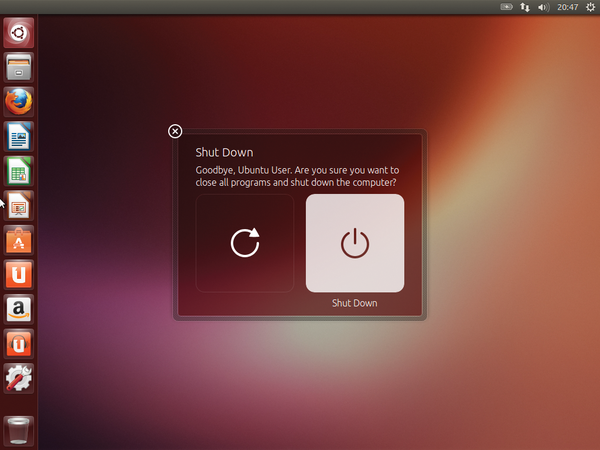Launch the Files manager from launcher
The height and width of the screenshot is (450, 600).
(x=18, y=67)
